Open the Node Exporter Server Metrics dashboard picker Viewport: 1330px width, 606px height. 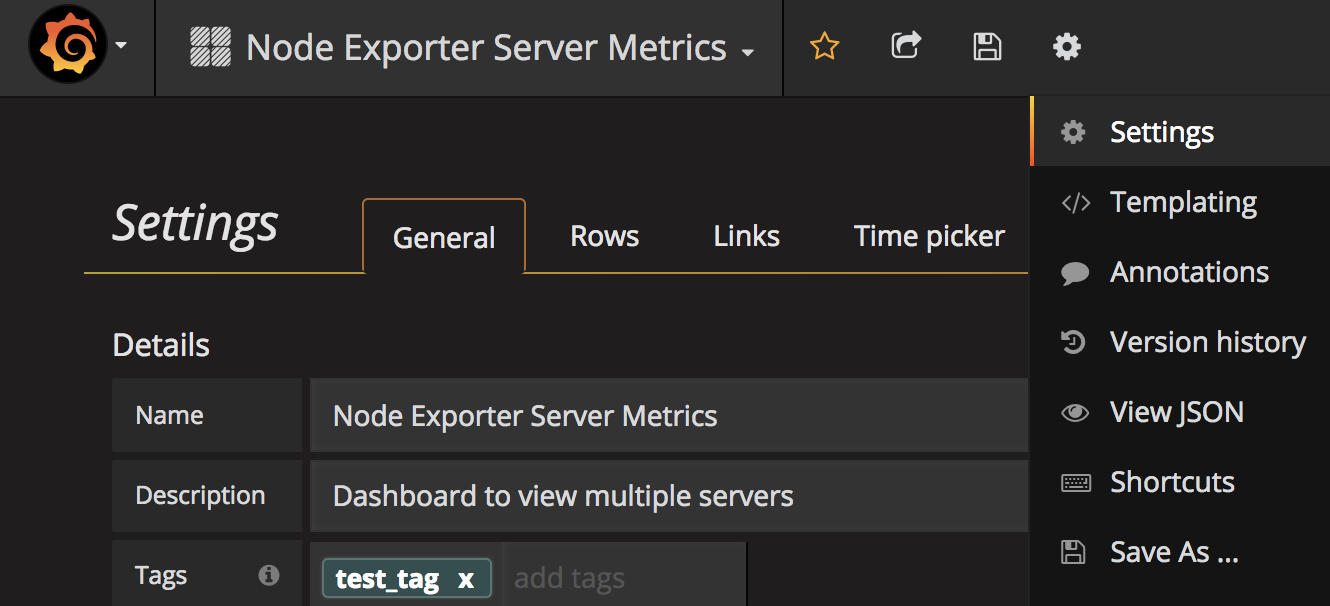[472, 47]
